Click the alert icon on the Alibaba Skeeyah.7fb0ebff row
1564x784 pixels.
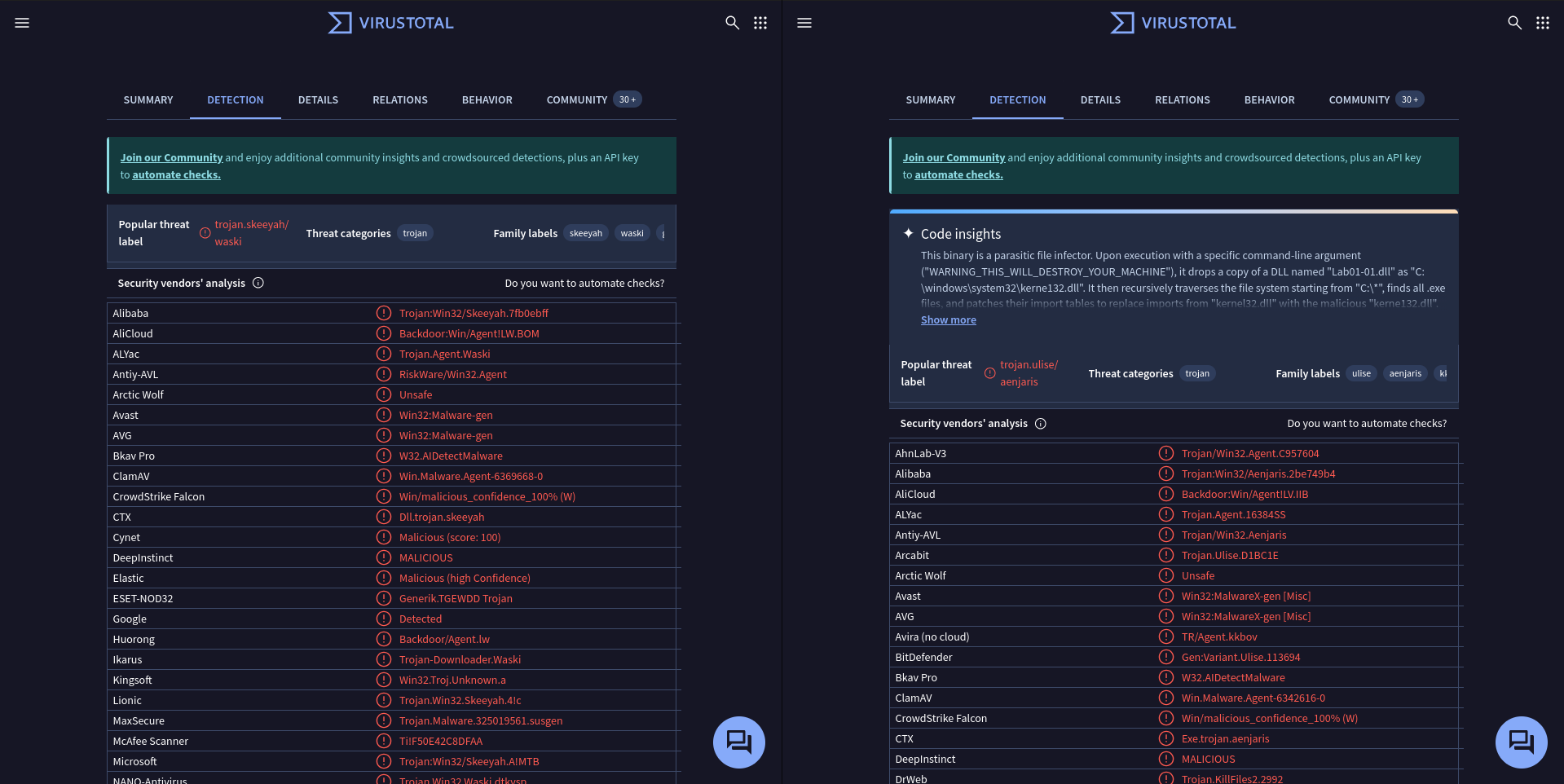coord(384,313)
